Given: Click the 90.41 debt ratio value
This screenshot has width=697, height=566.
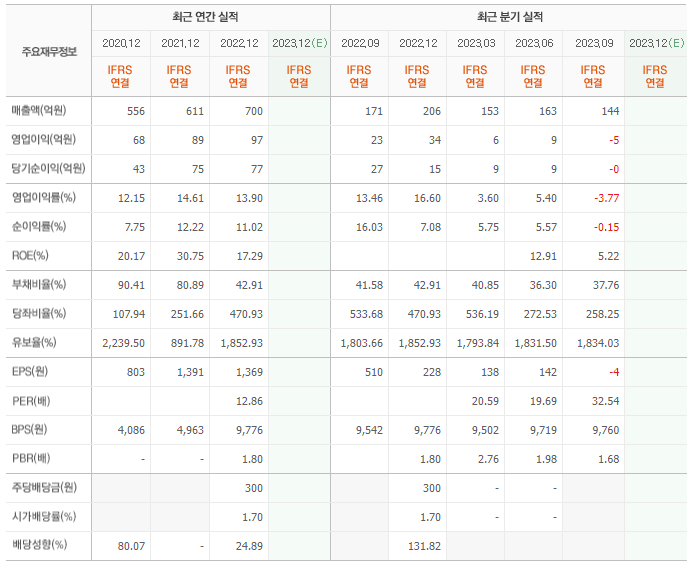Looking at the screenshot, I should click(131, 285).
